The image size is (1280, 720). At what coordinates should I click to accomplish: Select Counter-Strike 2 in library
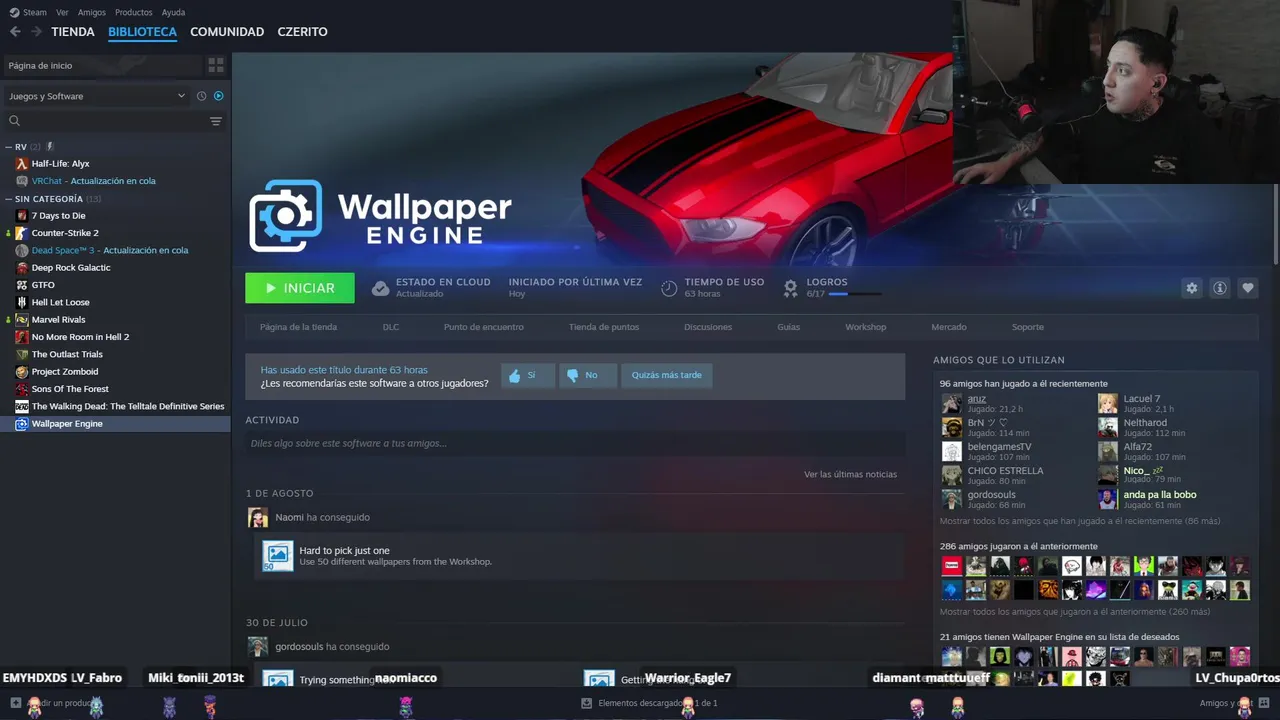coord(65,233)
